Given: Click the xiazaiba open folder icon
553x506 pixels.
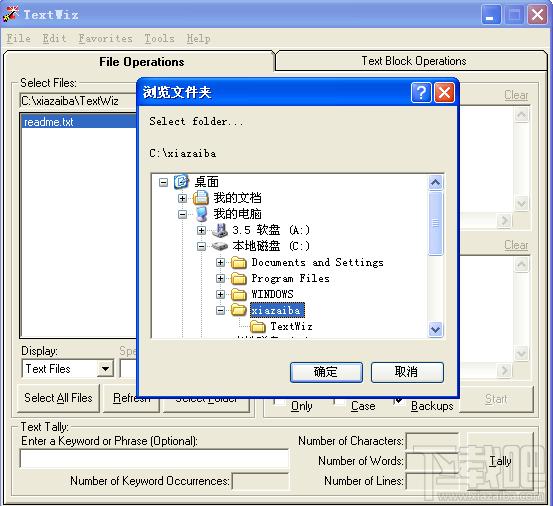Looking at the screenshot, I should [239, 310].
